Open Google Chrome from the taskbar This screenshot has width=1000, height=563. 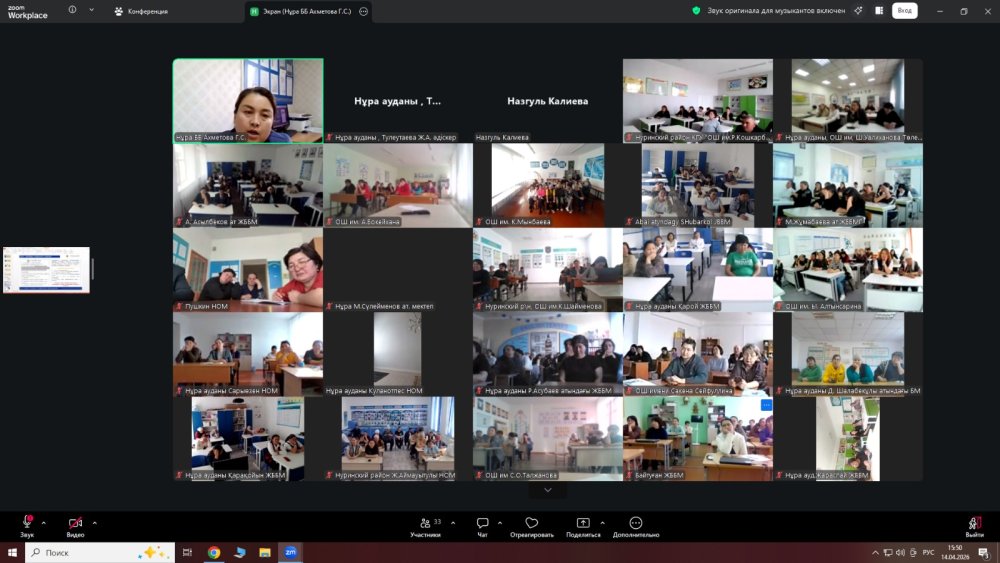(214, 552)
